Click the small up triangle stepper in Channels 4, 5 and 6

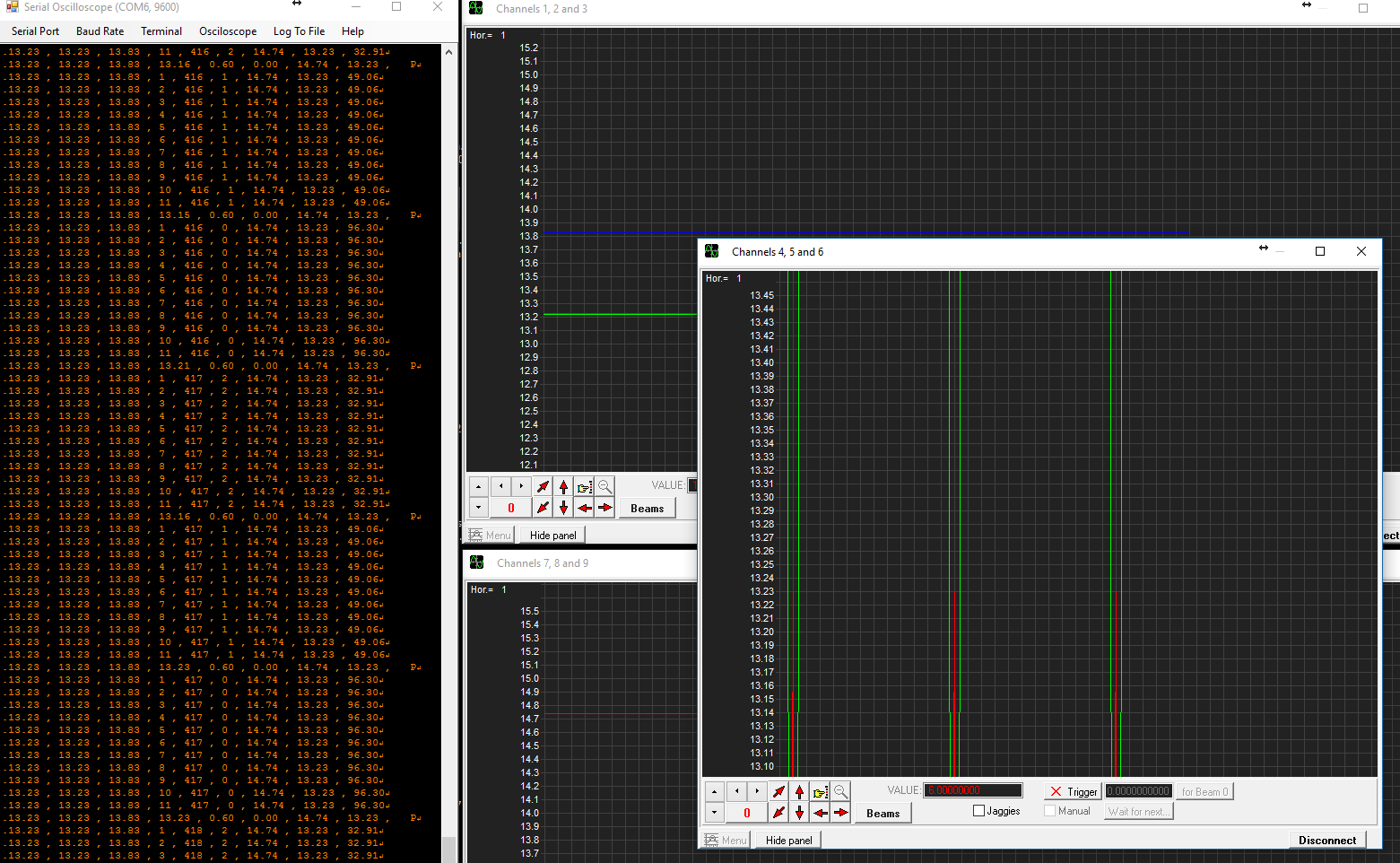(714, 791)
